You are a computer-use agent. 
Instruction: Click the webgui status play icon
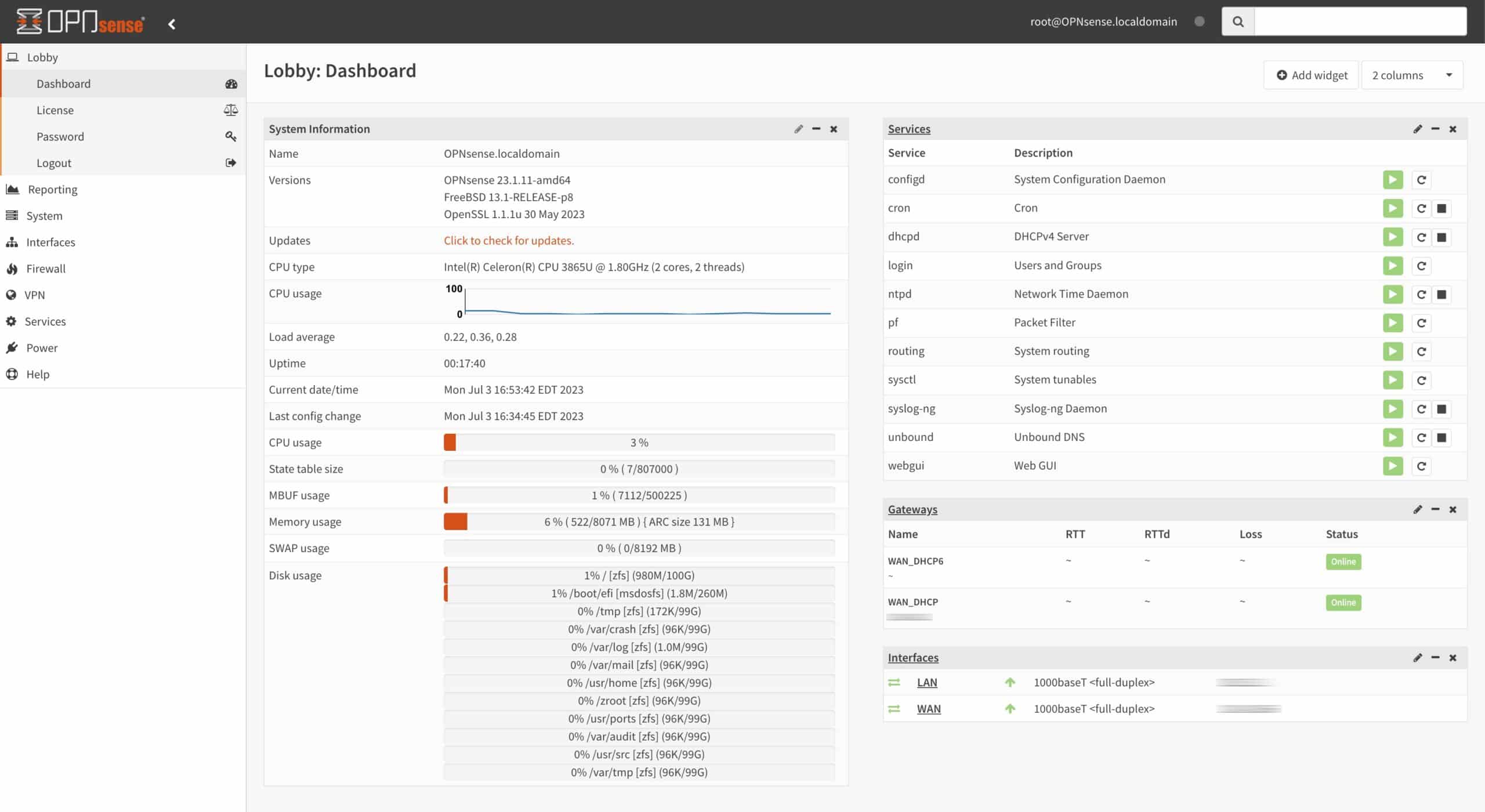[x=1393, y=466]
